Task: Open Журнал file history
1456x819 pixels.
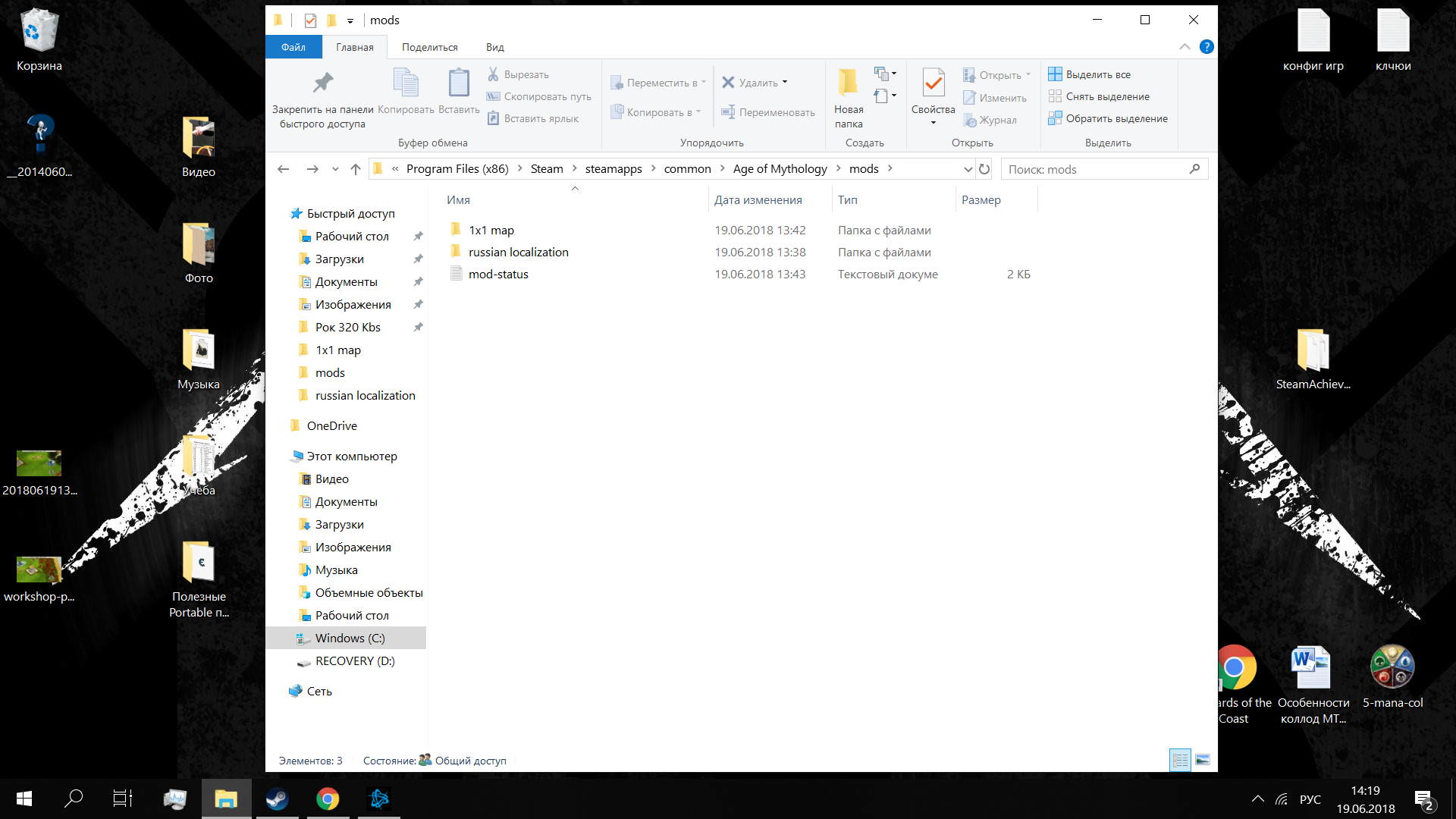Action: pyautogui.click(x=990, y=120)
